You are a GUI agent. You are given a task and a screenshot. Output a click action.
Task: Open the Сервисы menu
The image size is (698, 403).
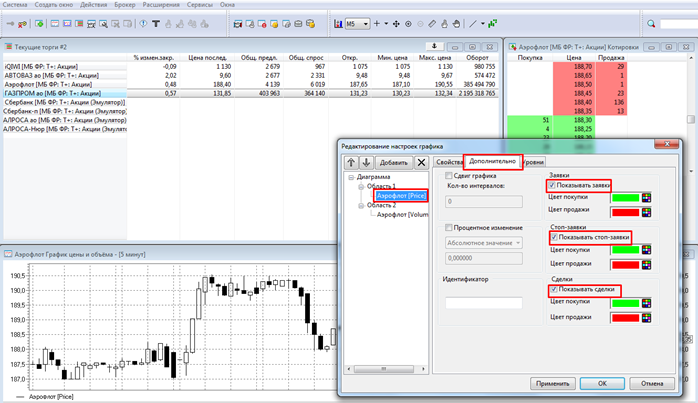click(x=200, y=4)
